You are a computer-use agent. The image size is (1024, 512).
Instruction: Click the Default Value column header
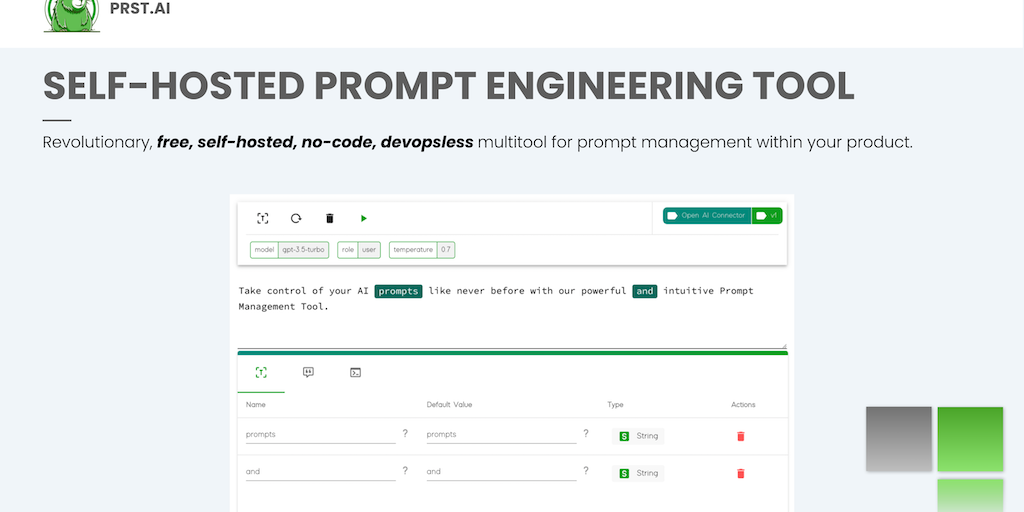tap(449, 405)
